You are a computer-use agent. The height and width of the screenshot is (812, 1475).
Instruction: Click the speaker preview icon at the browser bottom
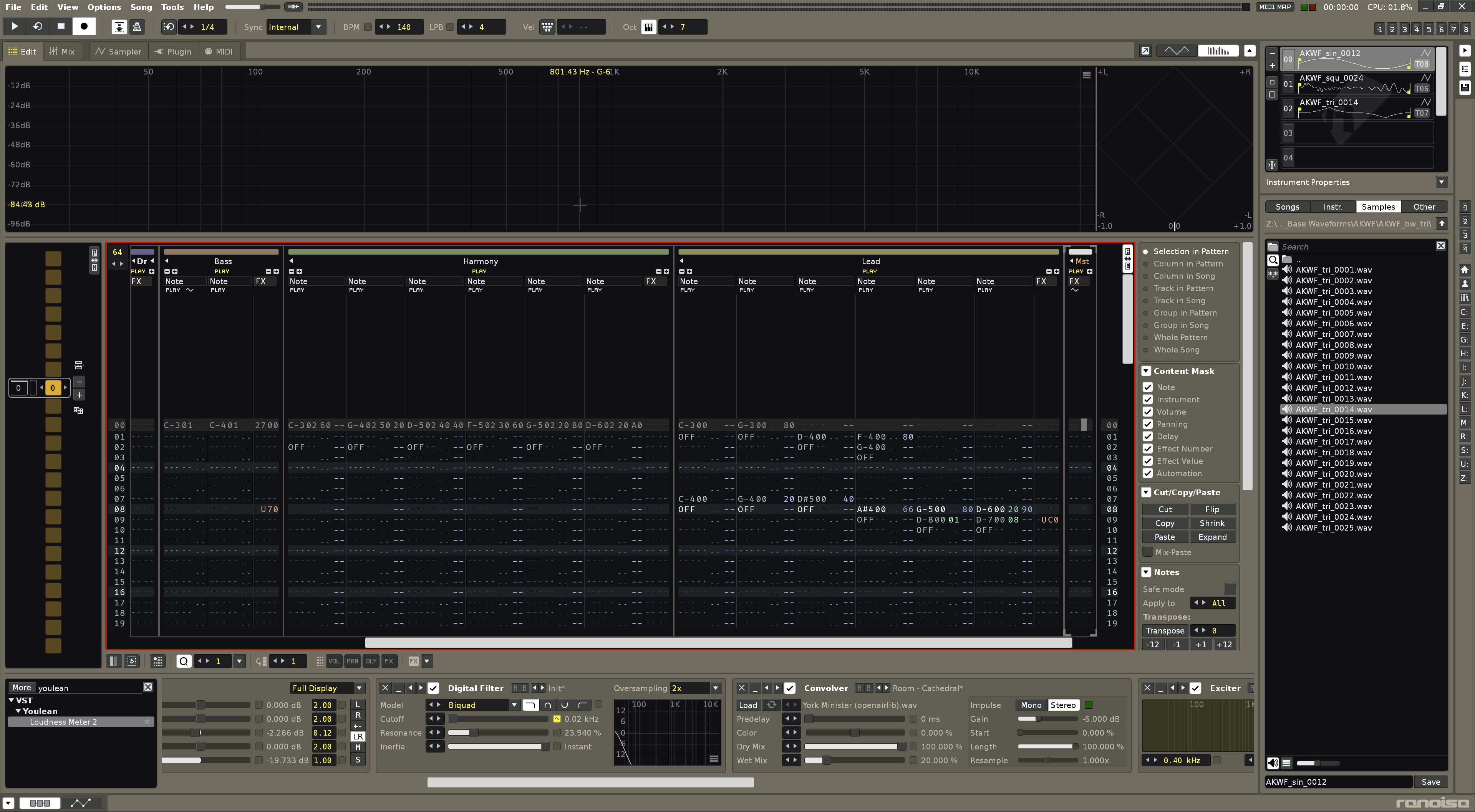(x=1272, y=763)
